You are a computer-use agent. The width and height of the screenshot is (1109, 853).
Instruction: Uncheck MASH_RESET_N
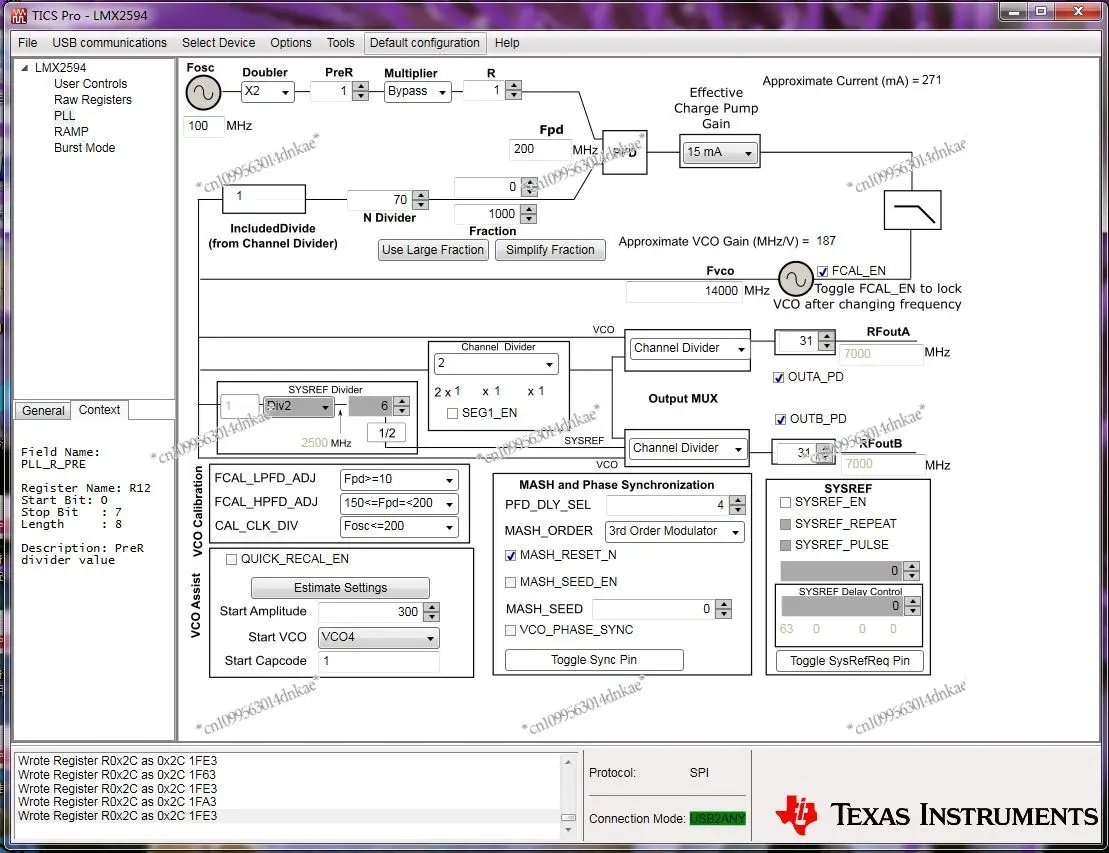click(511, 555)
